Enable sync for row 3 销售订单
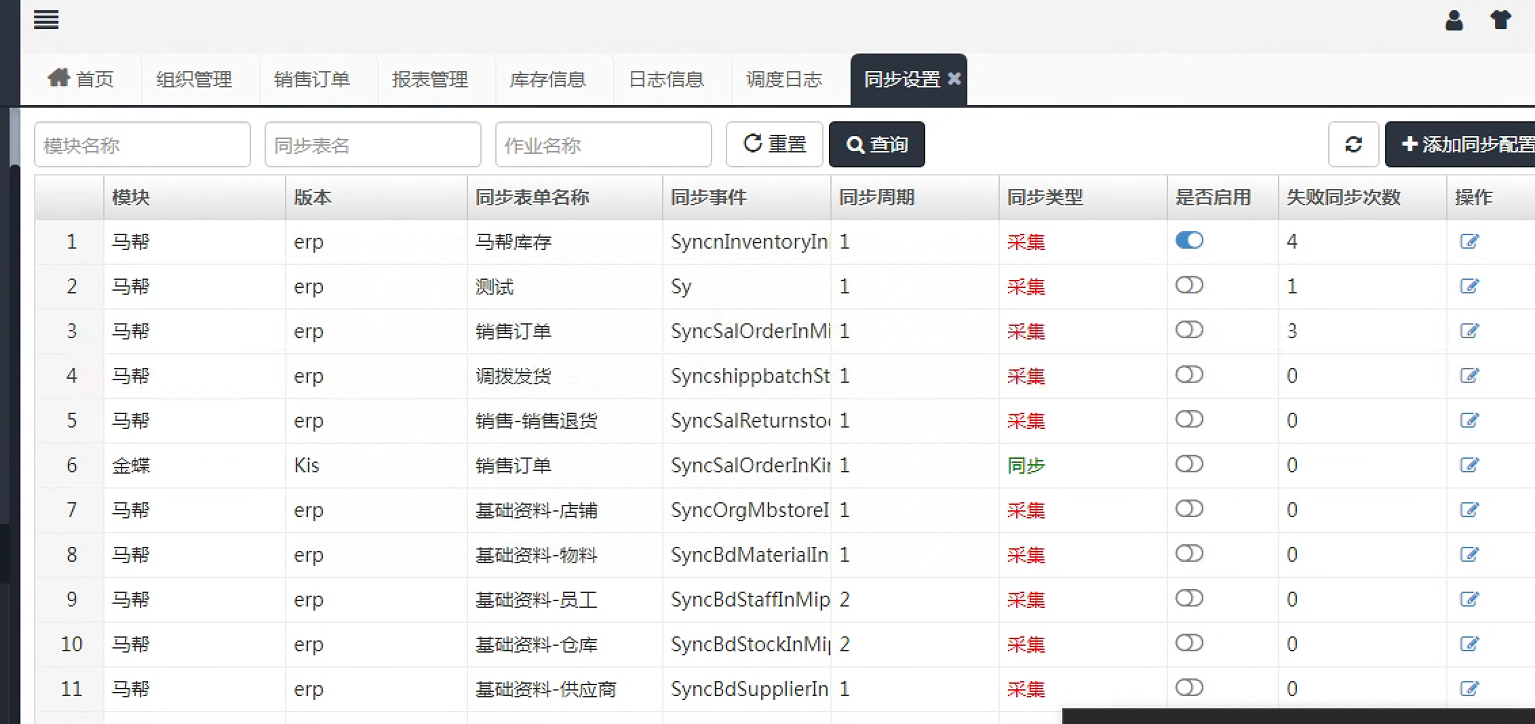Viewport: 1535px width, 724px height. [1189, 330]
